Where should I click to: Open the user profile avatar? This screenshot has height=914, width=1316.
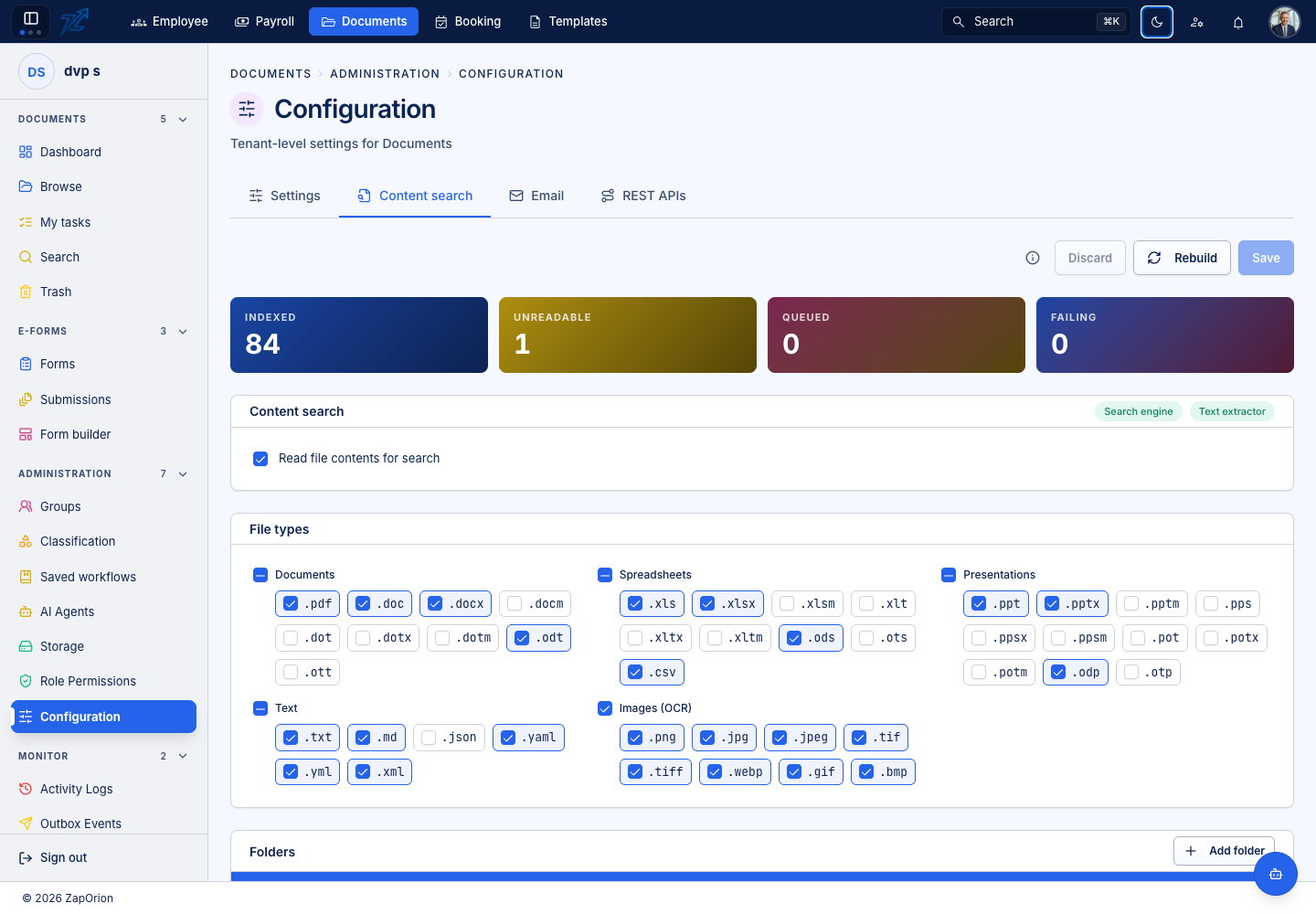pyautogui.click(x=1285, y=22)
